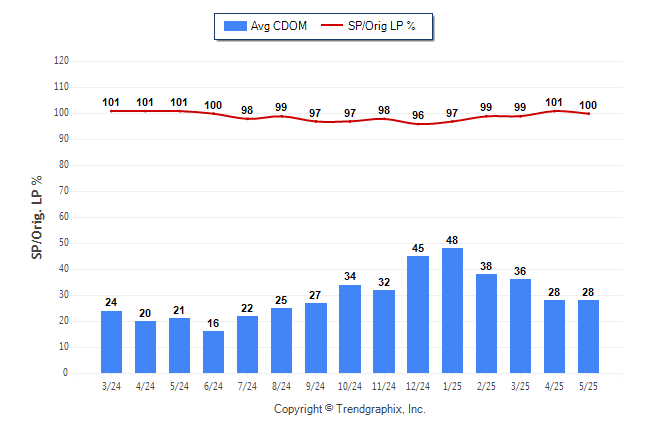
Task: Click the 34 bar value label
Action: (350, 277)
